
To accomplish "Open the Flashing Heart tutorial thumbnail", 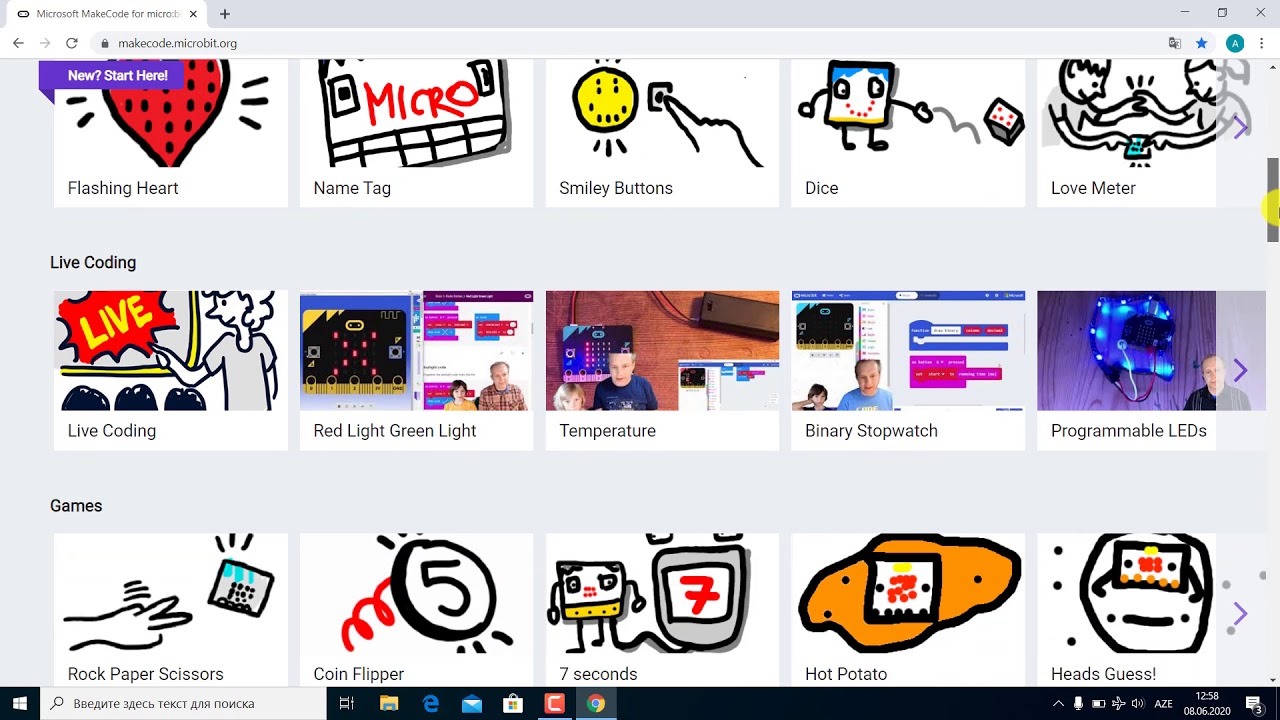I will click(x=171, y=113).
